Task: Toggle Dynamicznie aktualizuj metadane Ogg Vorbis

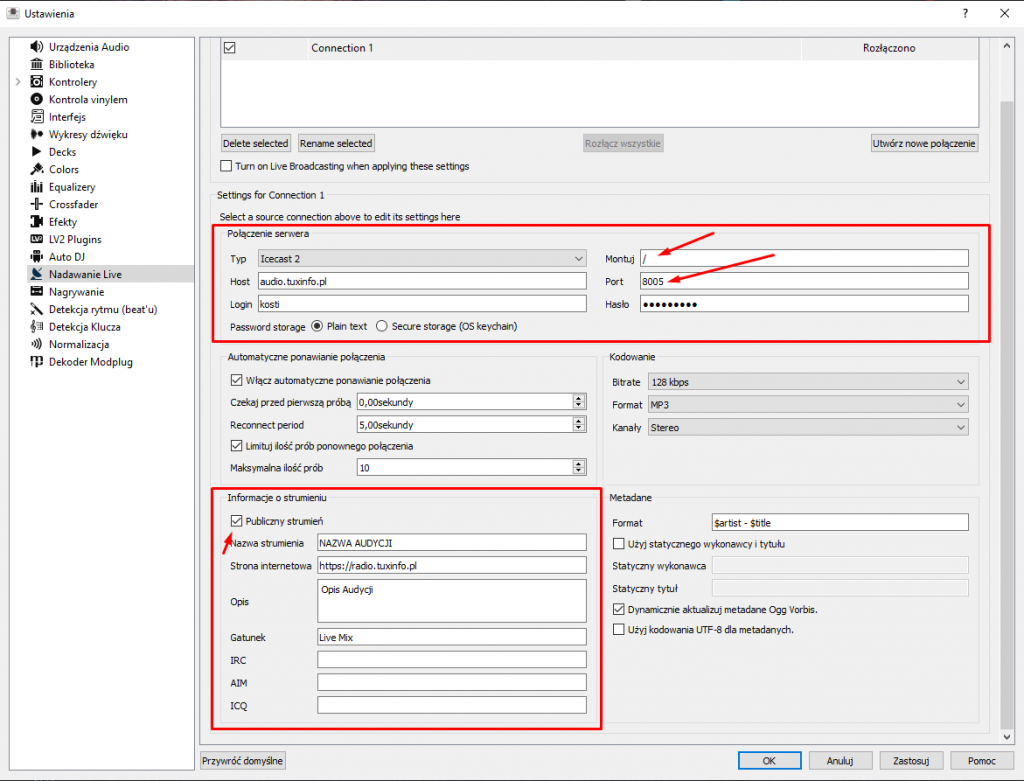Action: tap(618, 609)
